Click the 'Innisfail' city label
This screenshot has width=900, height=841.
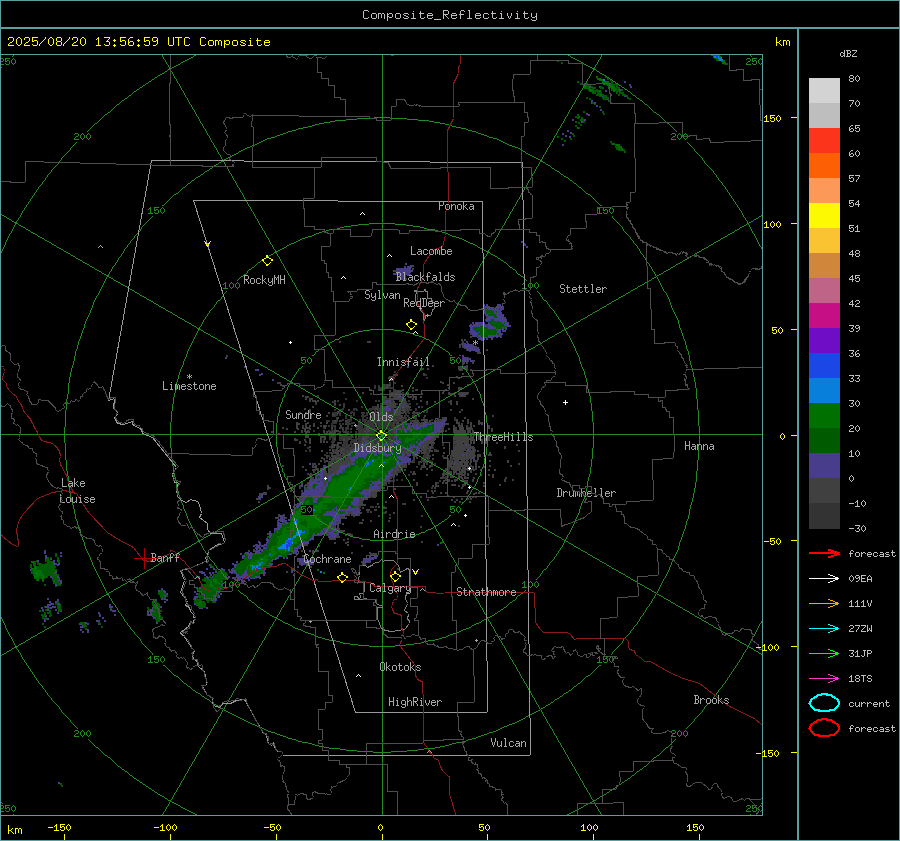coord(403,362)
